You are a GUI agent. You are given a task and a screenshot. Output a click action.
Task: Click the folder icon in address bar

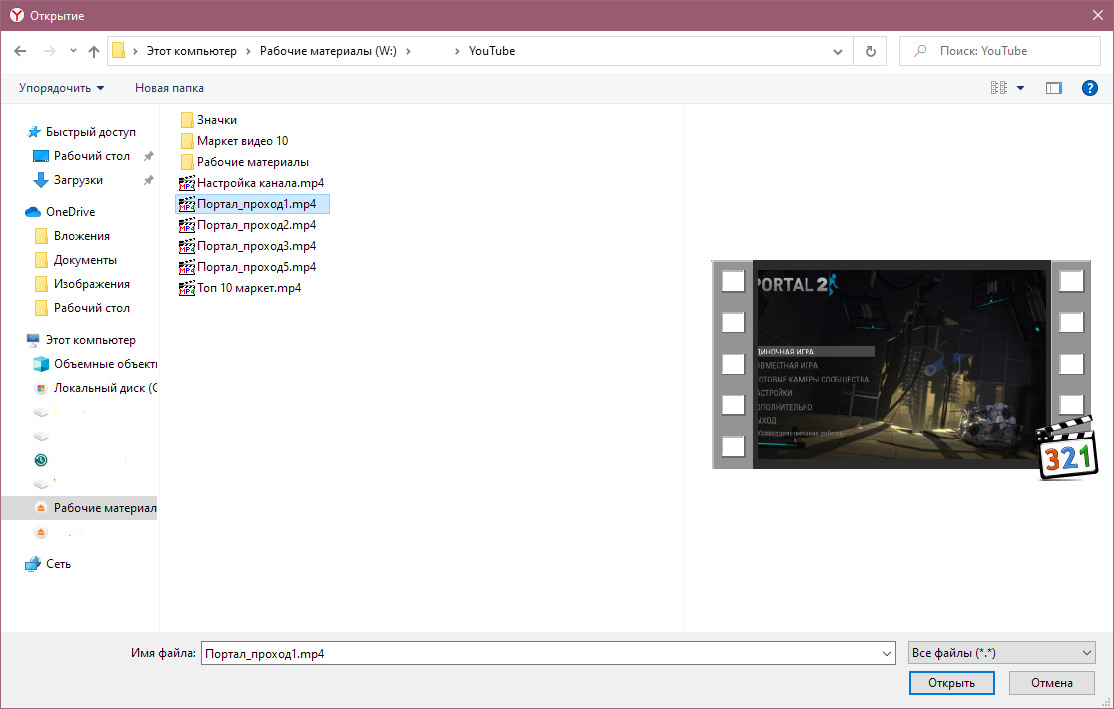119,51
